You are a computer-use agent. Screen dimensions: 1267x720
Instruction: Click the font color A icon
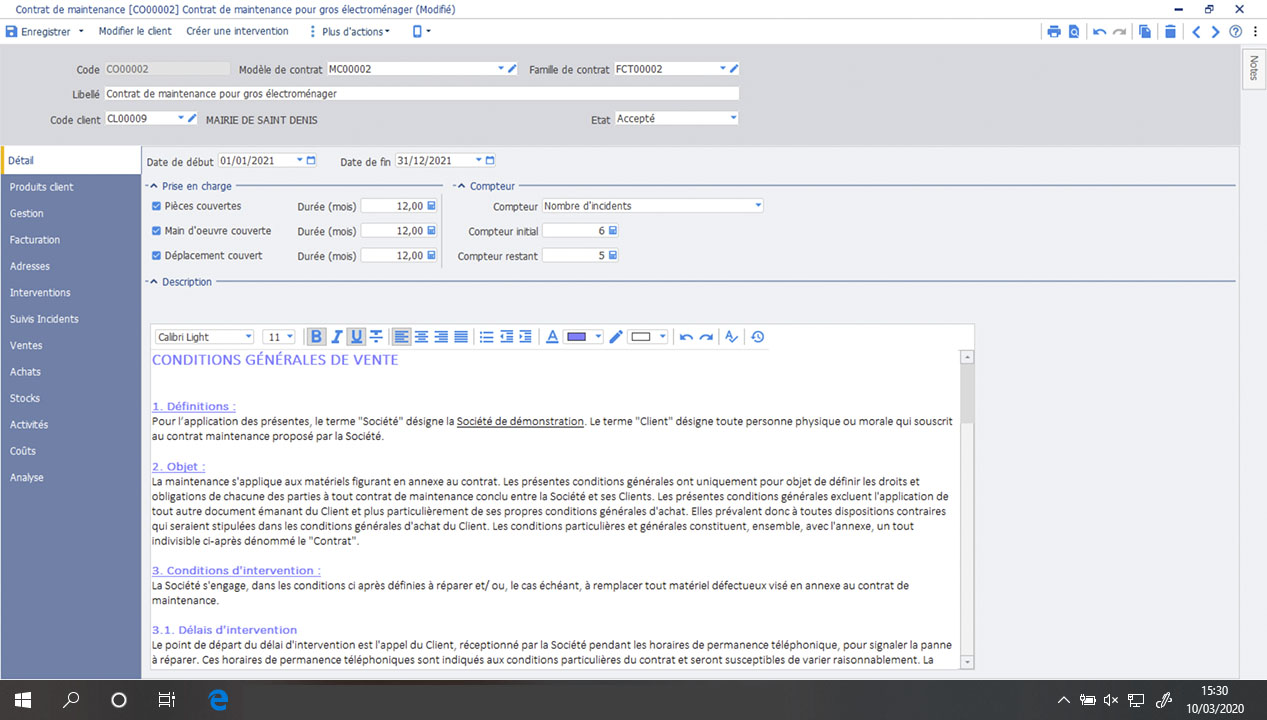(552, 337)
